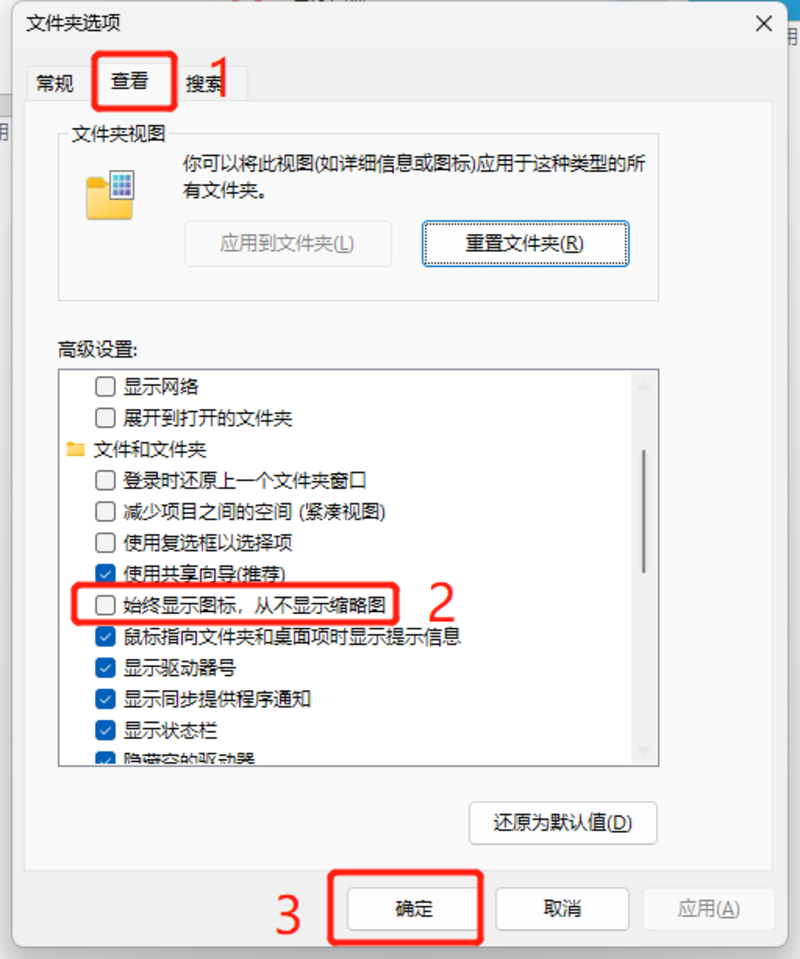800x959 pixels.
Task: Enable 显示网络 checkbox
Action: pos(105,387)
